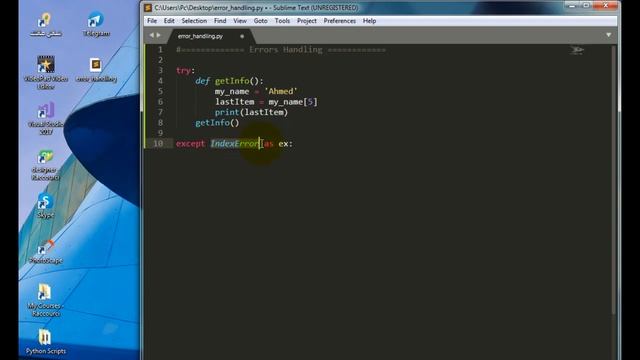This screenshot has height=360, width=640.
Task: Open the Goto menu
Action: point(260,21)
